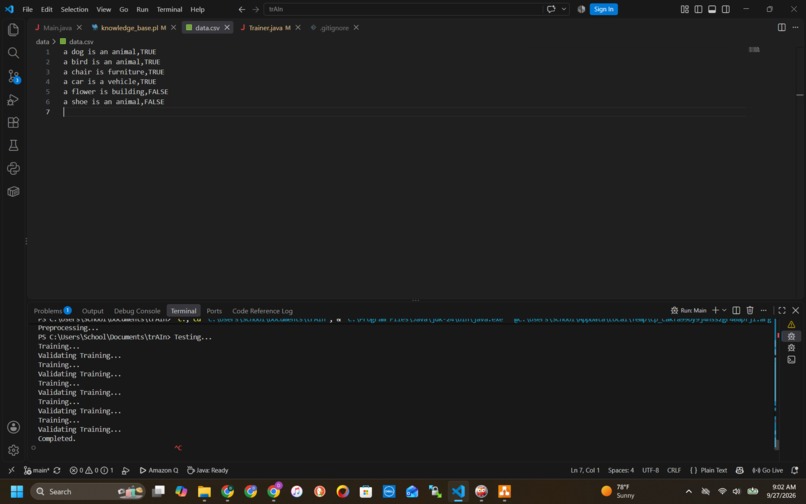Viewport: 806px width, 504px height.
Task: Show hidden system tray icons chevron
Action: 688,491
